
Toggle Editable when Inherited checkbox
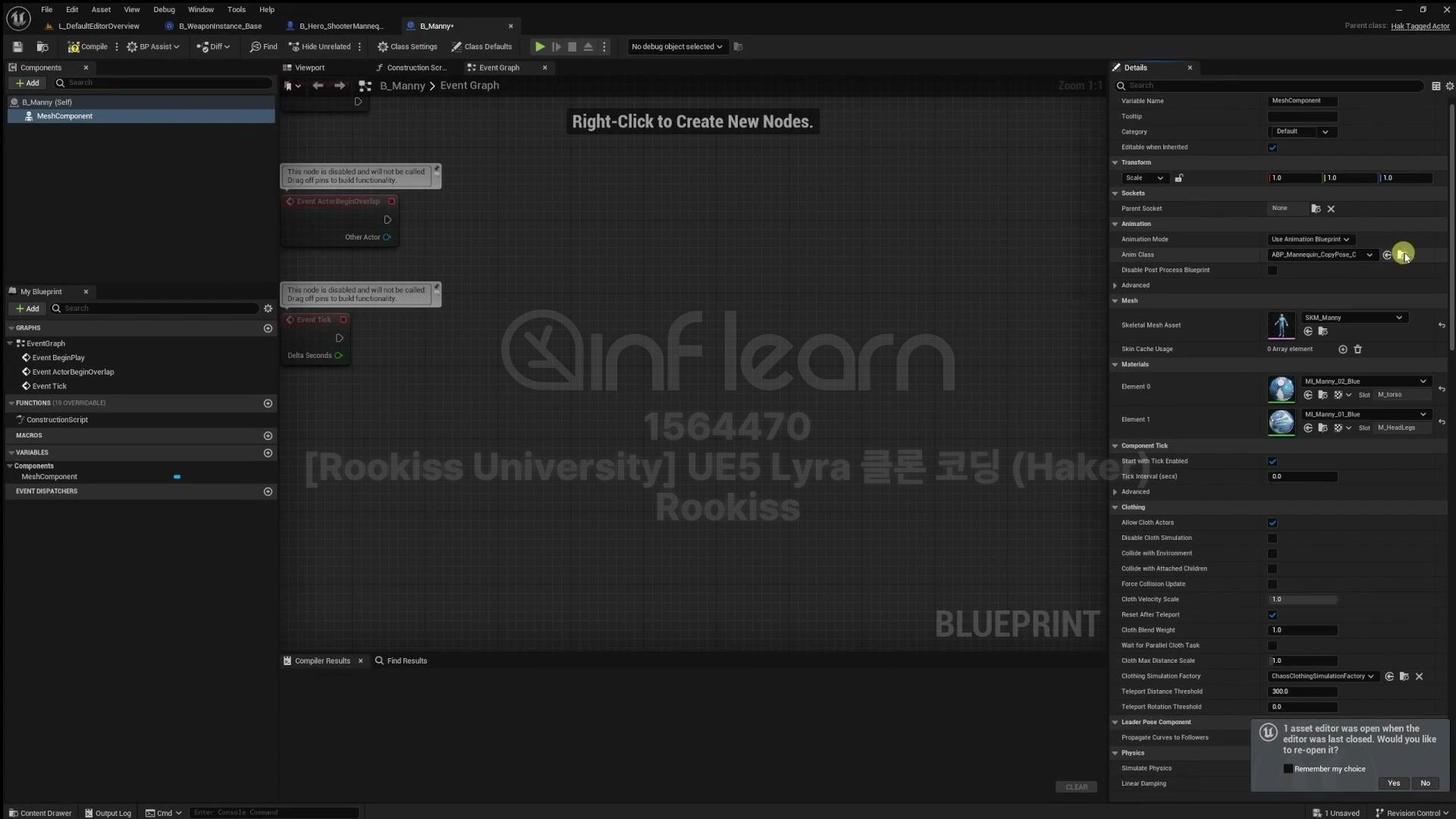click(x=1272, y=148)
